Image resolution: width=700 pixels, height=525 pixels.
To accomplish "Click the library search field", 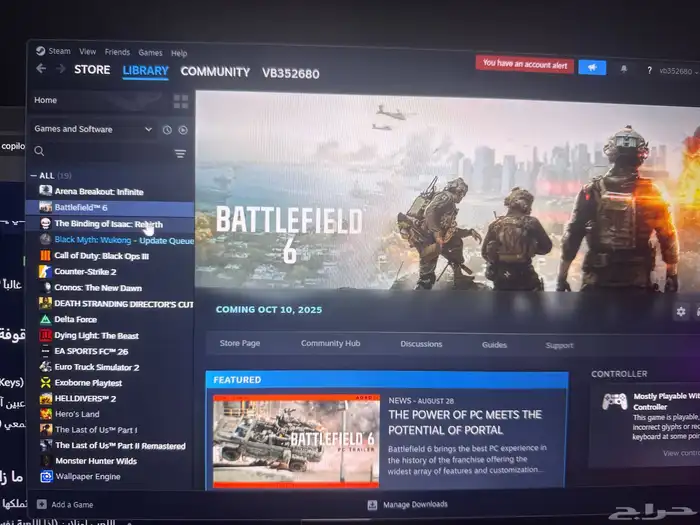I will point(100,152).
